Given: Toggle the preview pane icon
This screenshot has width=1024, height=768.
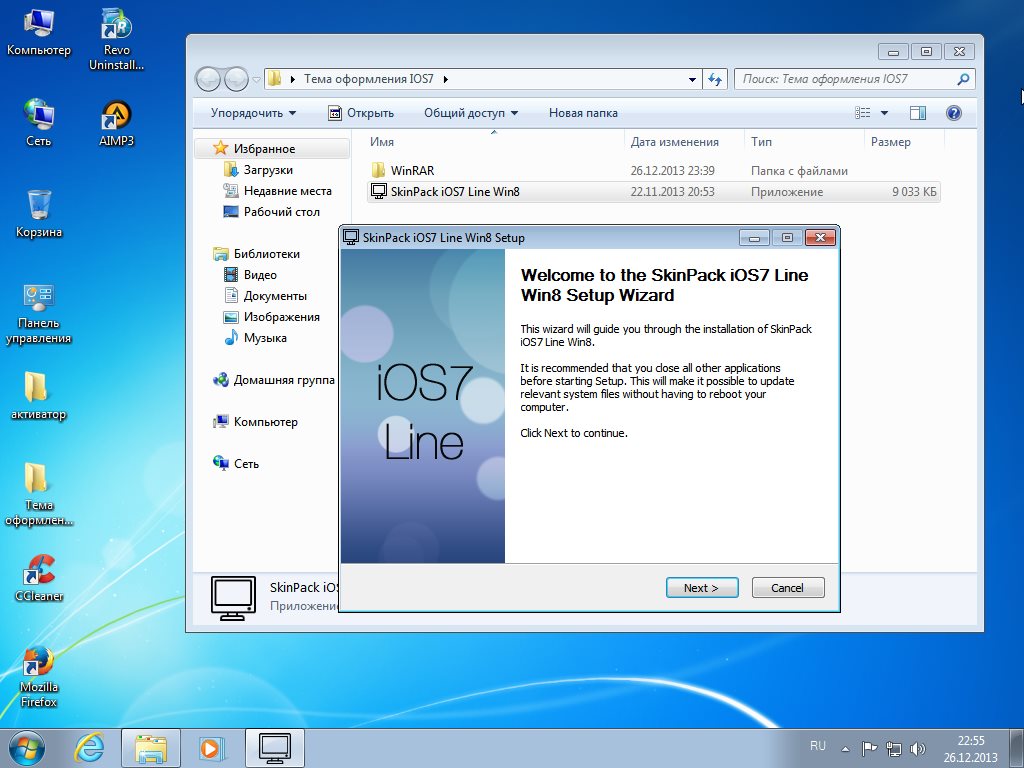Looking at the screenshot, I should [918, 113].
